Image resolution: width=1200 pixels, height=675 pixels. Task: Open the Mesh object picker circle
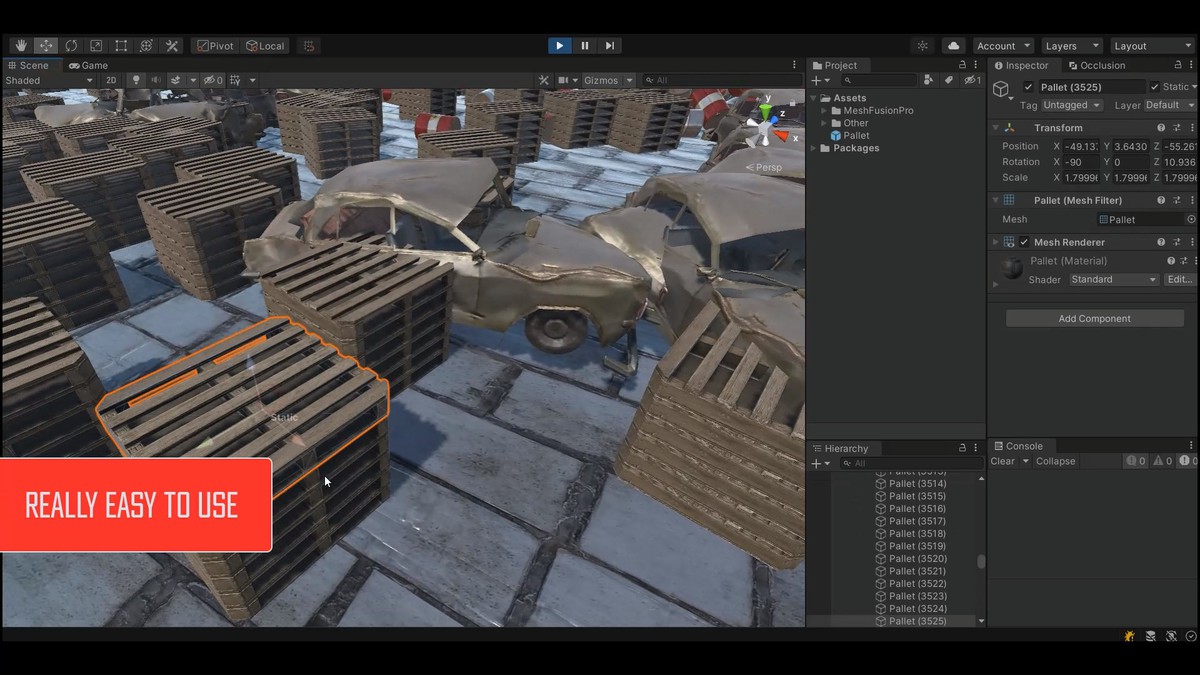pos(1191,219)
